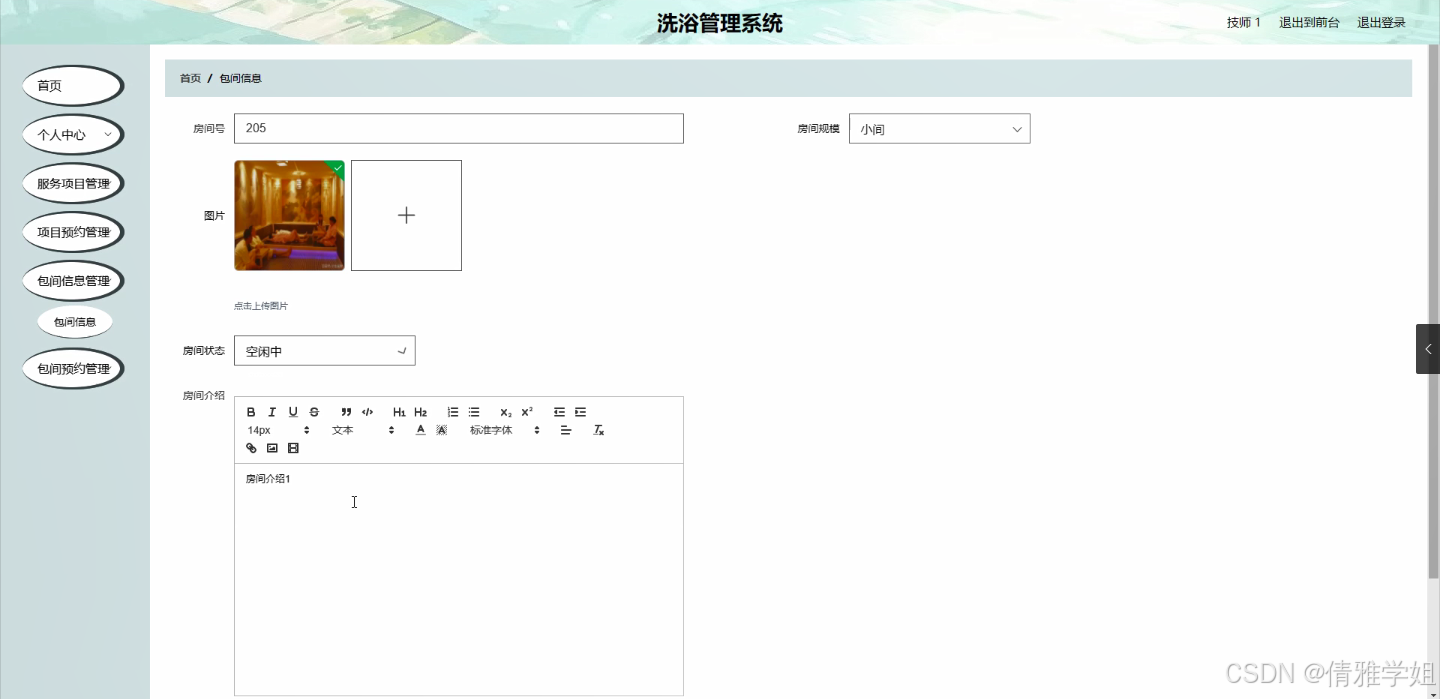Click the plus box to upload another picture
Screen dimensions: 1440x699
(406, 215)
